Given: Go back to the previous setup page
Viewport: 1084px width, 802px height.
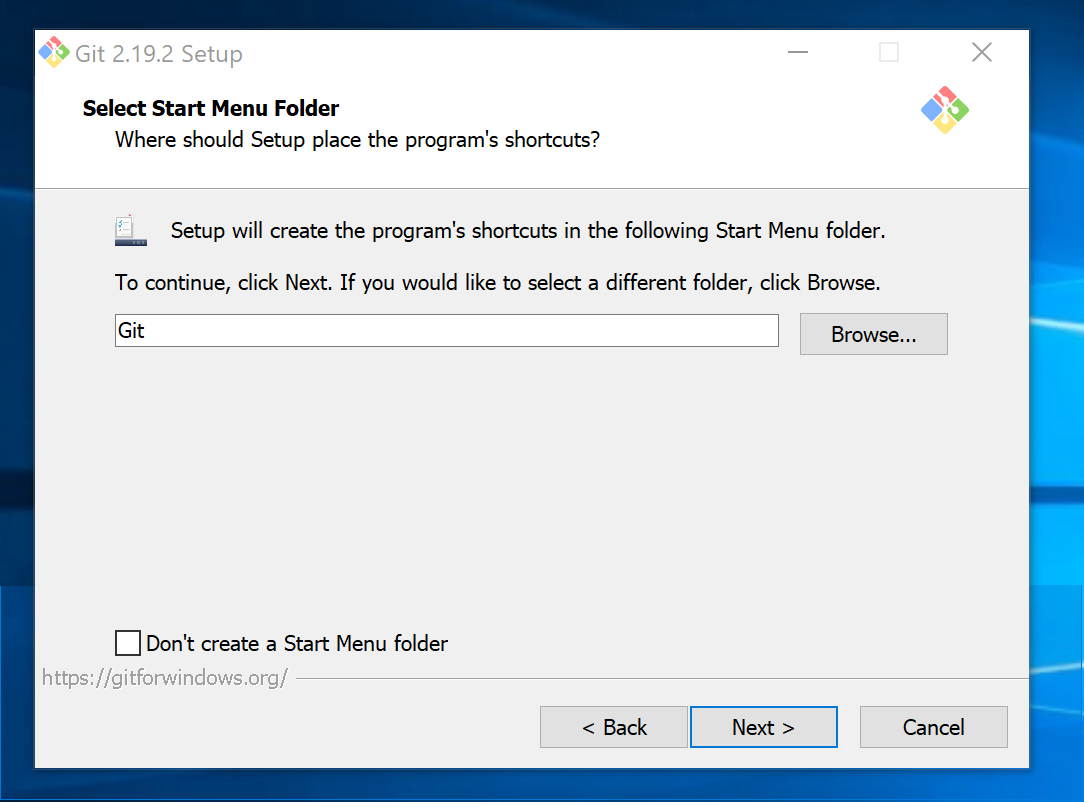Looking at the screenshot, I should [x=614, y=727].
